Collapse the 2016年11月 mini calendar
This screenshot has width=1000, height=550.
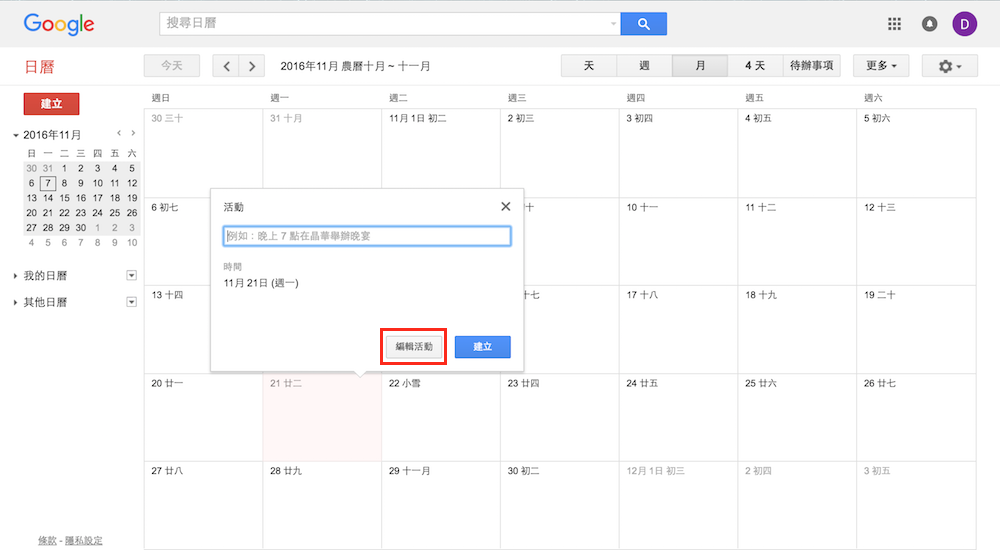15,135
